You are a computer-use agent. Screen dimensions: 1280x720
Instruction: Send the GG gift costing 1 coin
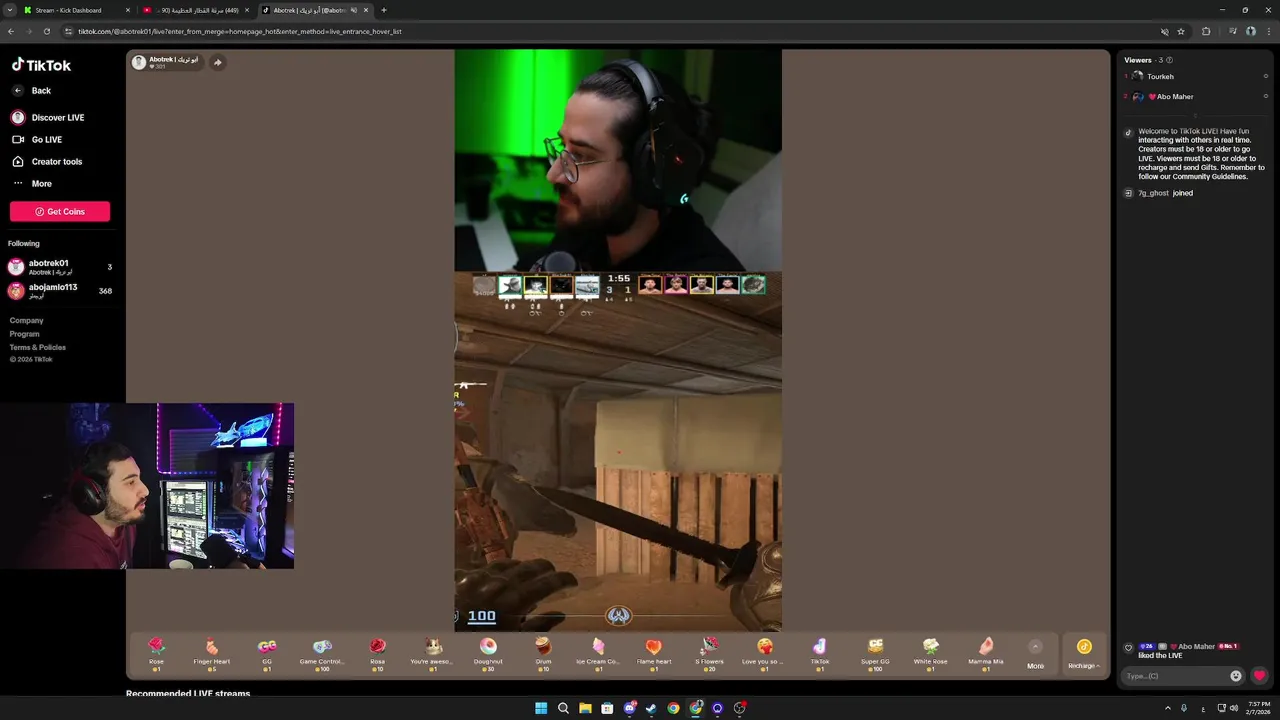[267, 654]
